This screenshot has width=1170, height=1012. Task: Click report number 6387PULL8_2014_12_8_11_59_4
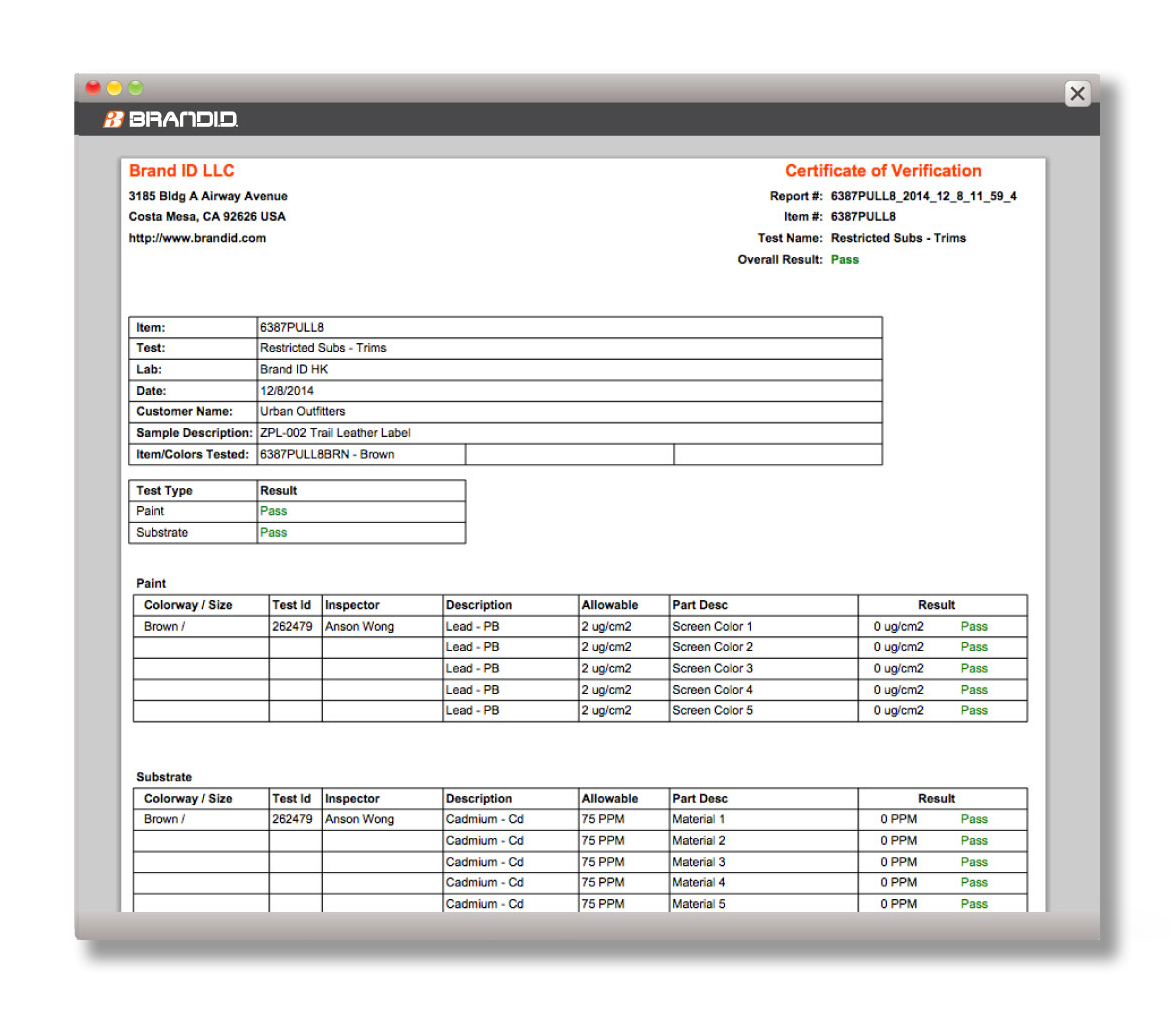[x=923, y=196]
